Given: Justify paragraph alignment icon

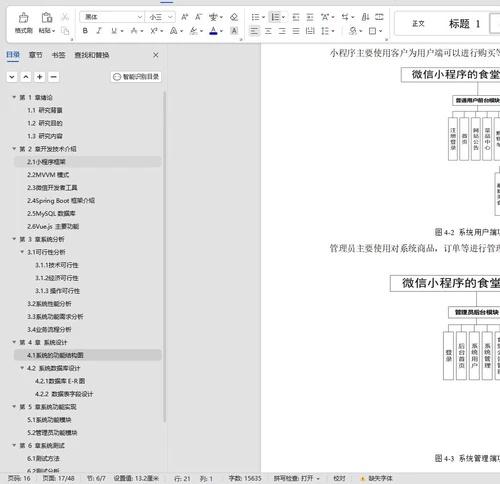Looking at the screenshot, I should coord(296,31).
